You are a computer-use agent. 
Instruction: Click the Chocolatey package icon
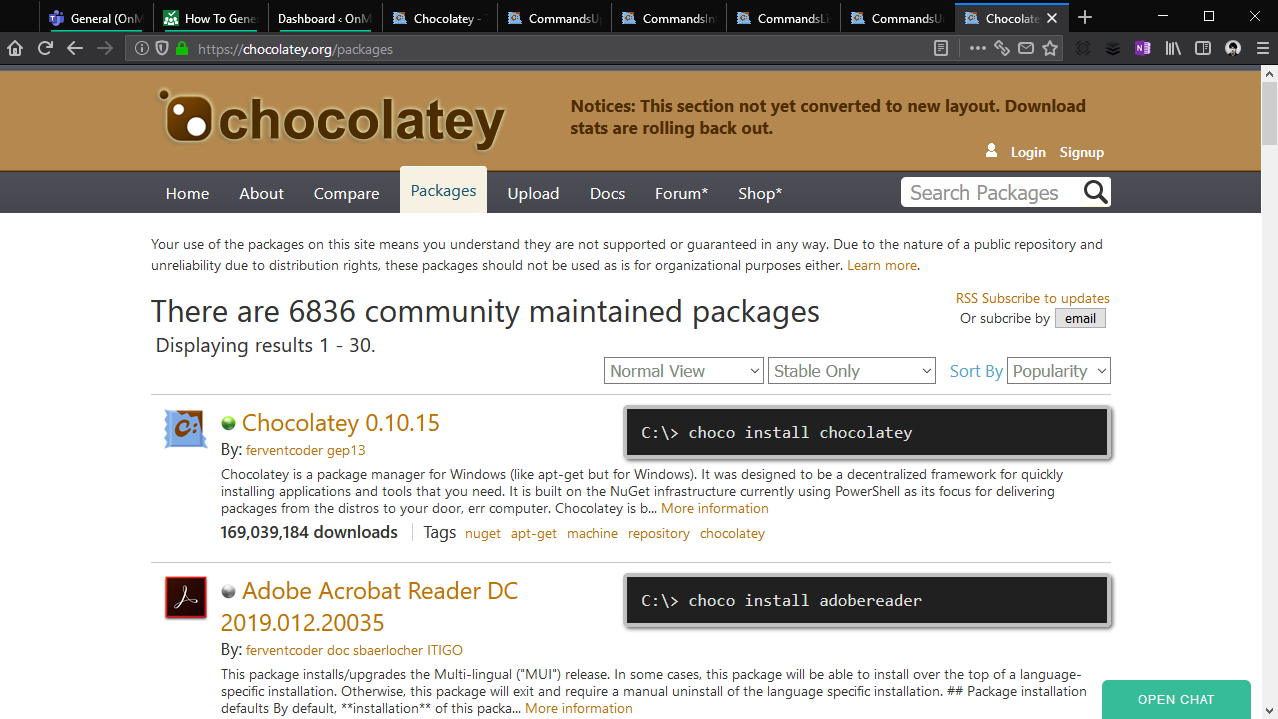pyautogui.click(x=185, y=429)
